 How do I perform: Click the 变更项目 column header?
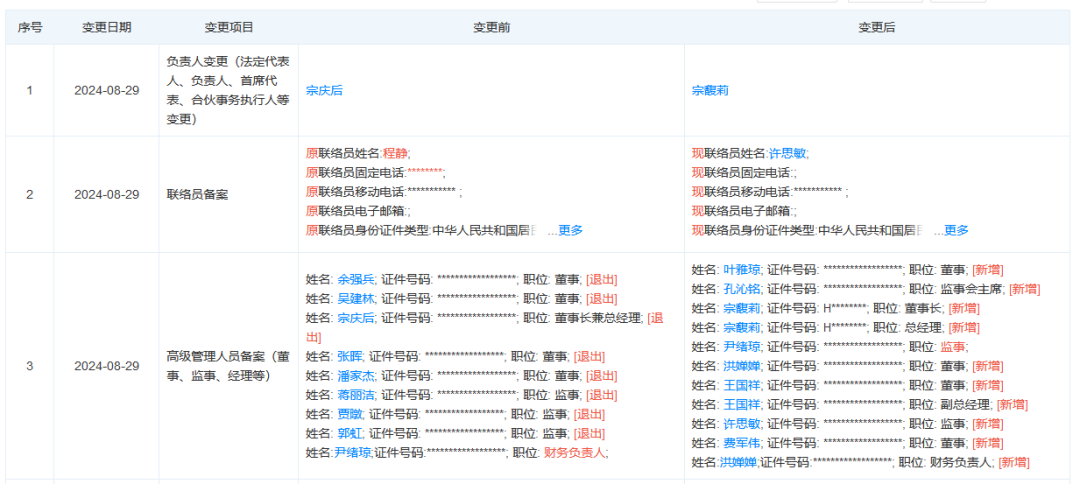pyautogui.click(x=229, y=27)
